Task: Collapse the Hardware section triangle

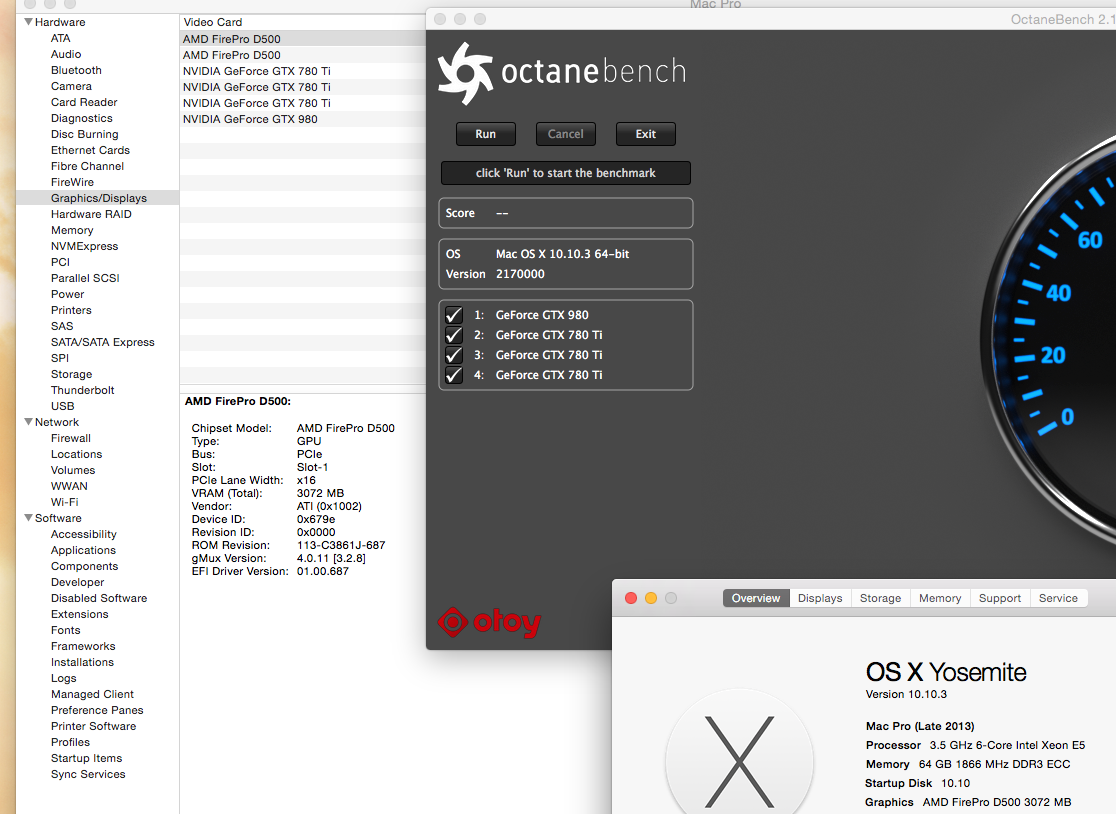Action: (28, 22)
